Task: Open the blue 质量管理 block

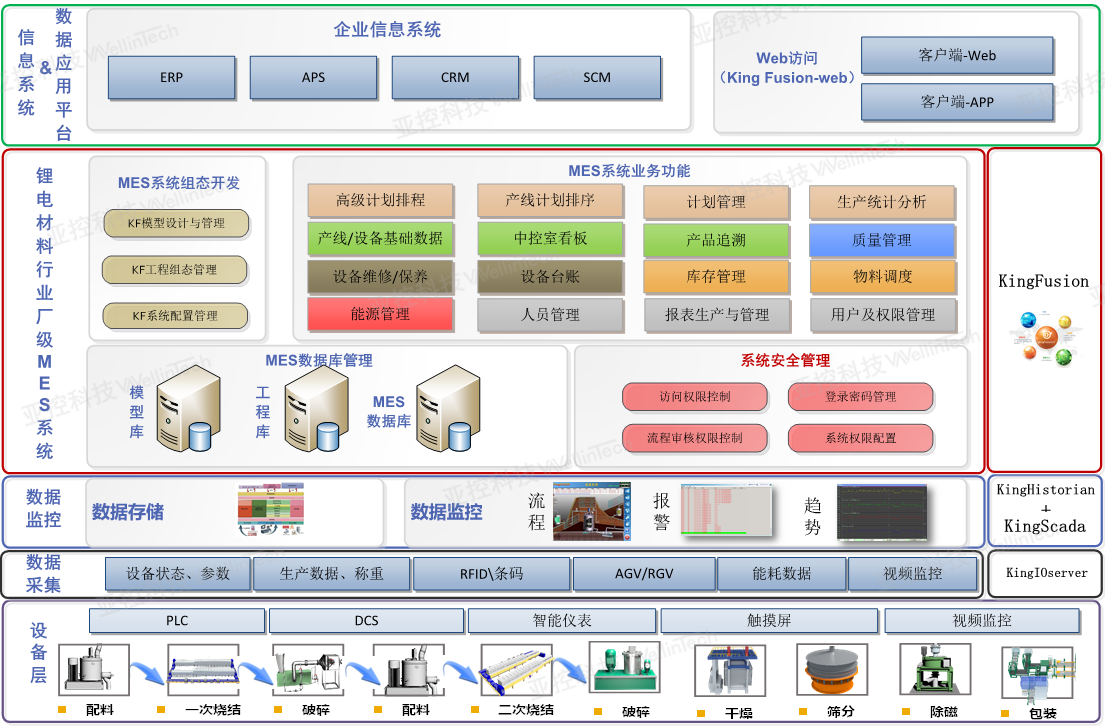Action: click(882, 240)
